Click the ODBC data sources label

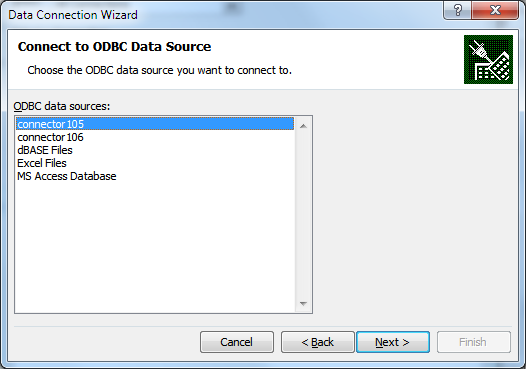tap(62, 106)
